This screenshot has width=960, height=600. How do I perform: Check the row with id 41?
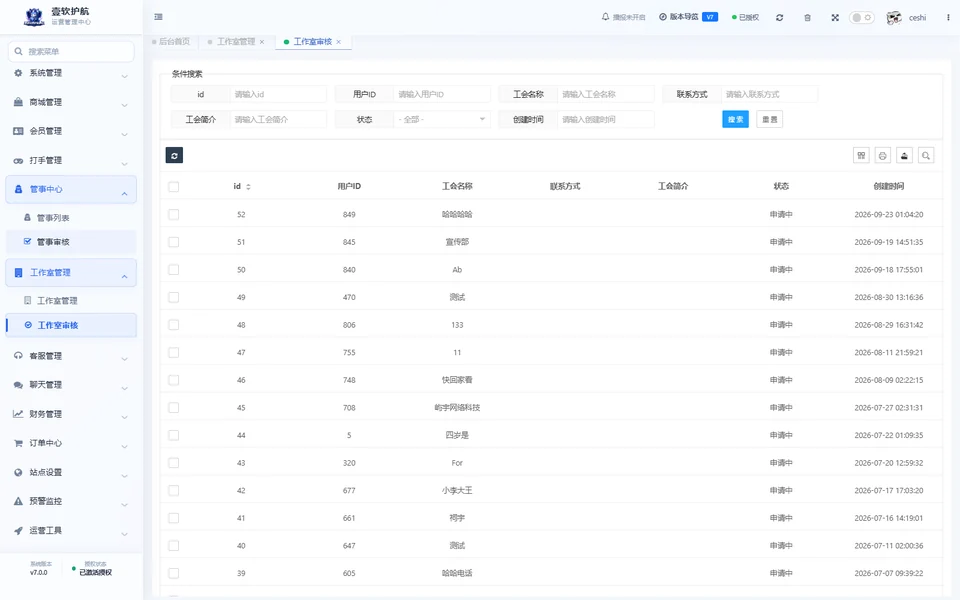pyautogui.click(x=174, y=518)
